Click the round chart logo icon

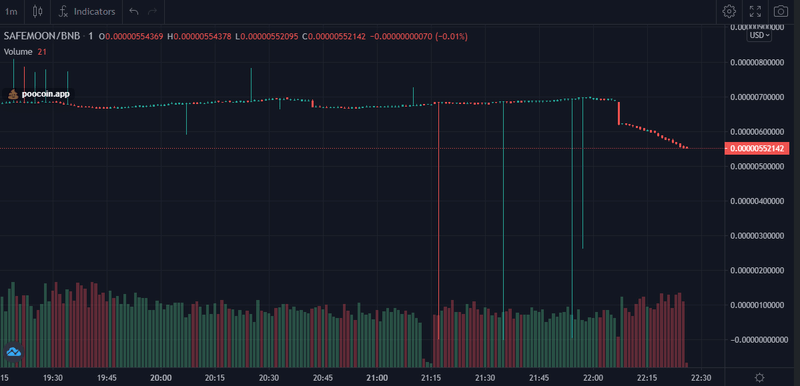point(13,352)
